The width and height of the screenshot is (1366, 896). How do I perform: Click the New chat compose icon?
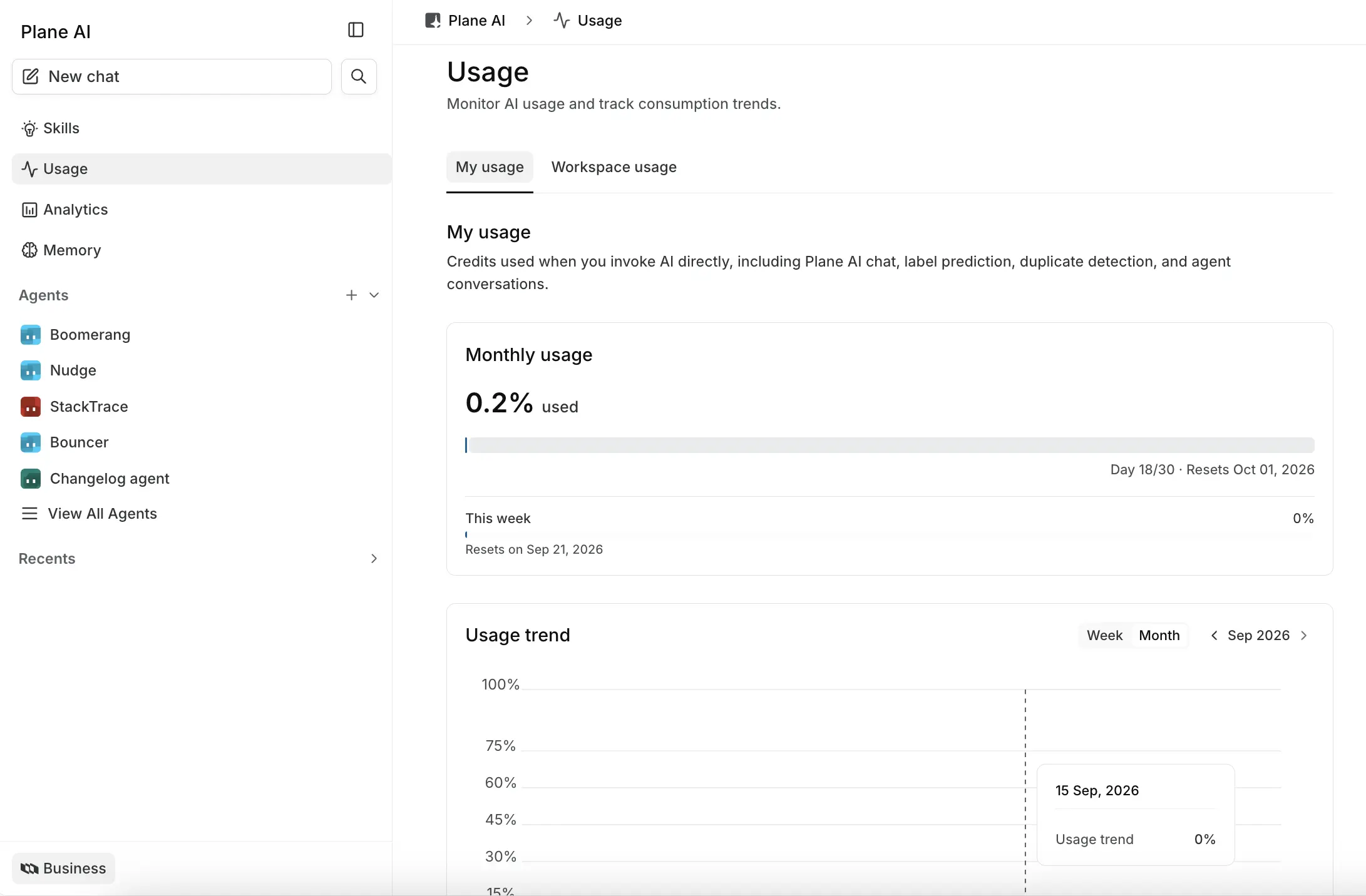(x=31, y=76)
